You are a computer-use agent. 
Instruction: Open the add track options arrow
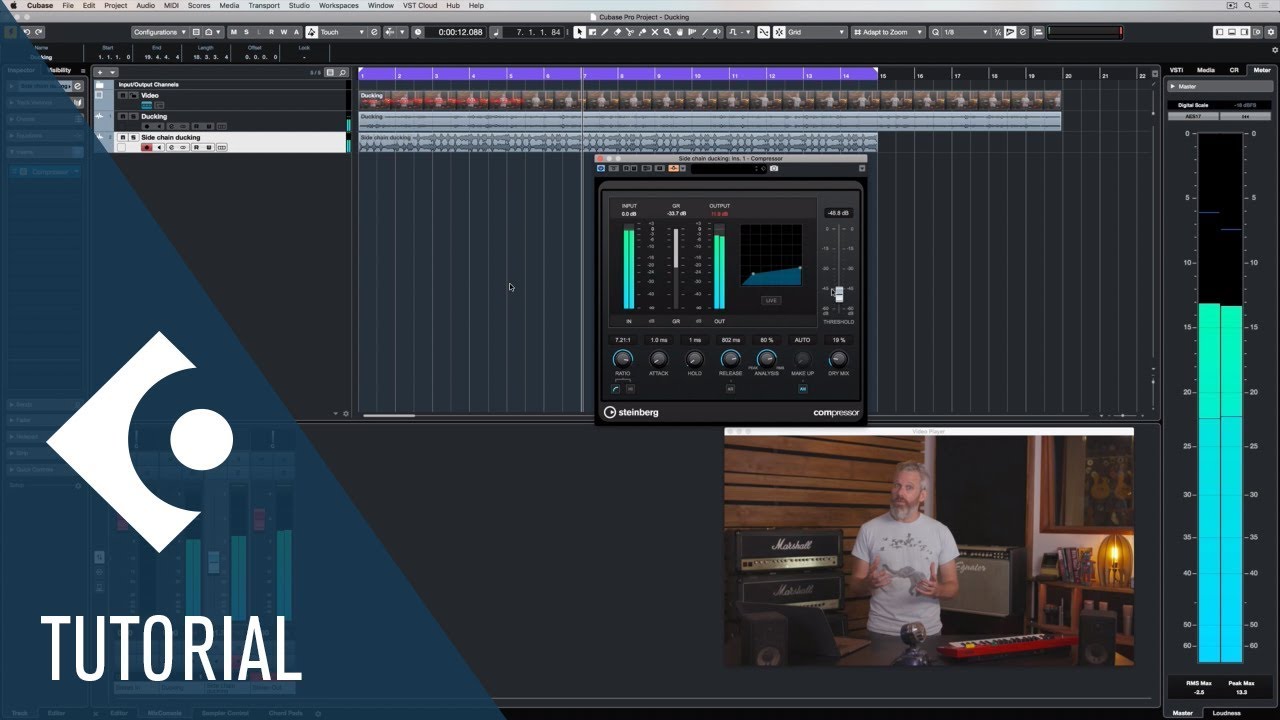[x=113, y=73]
